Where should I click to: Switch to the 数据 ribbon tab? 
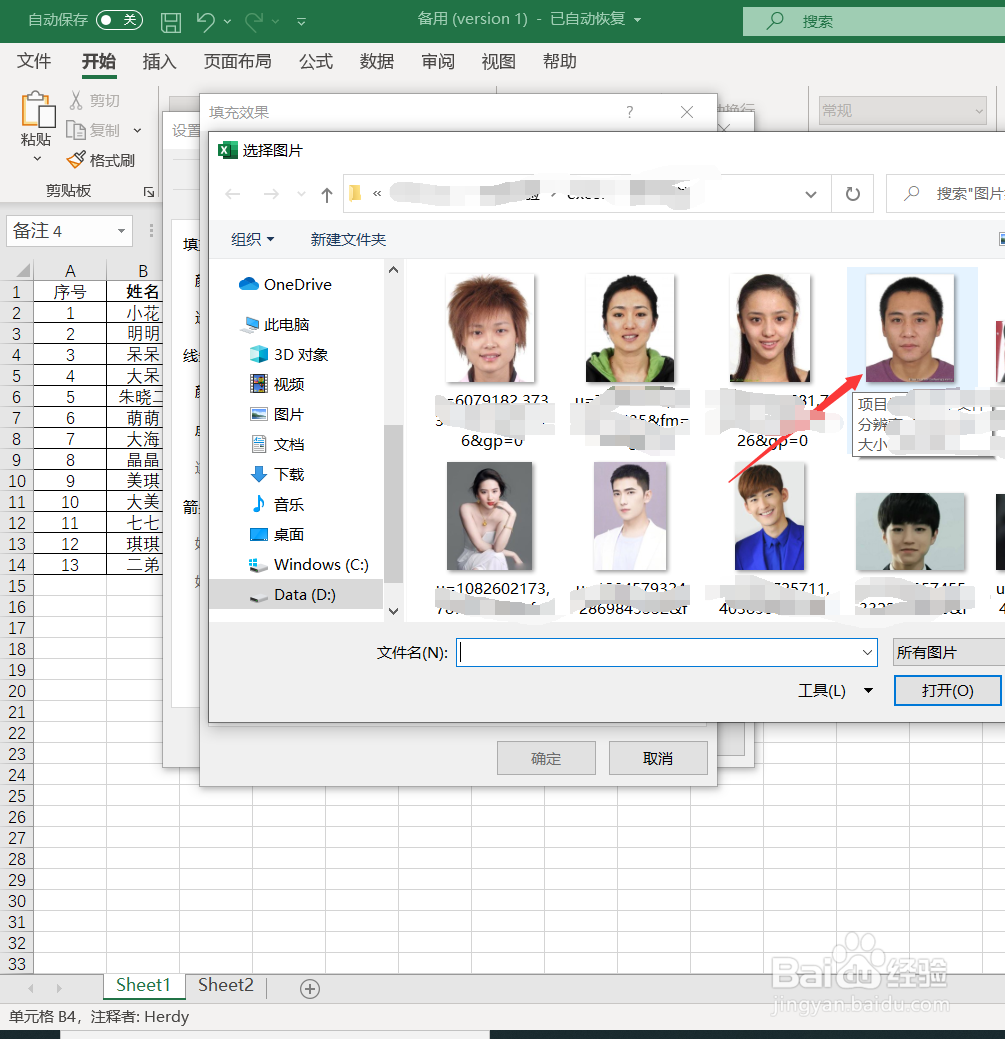point(377,61)
